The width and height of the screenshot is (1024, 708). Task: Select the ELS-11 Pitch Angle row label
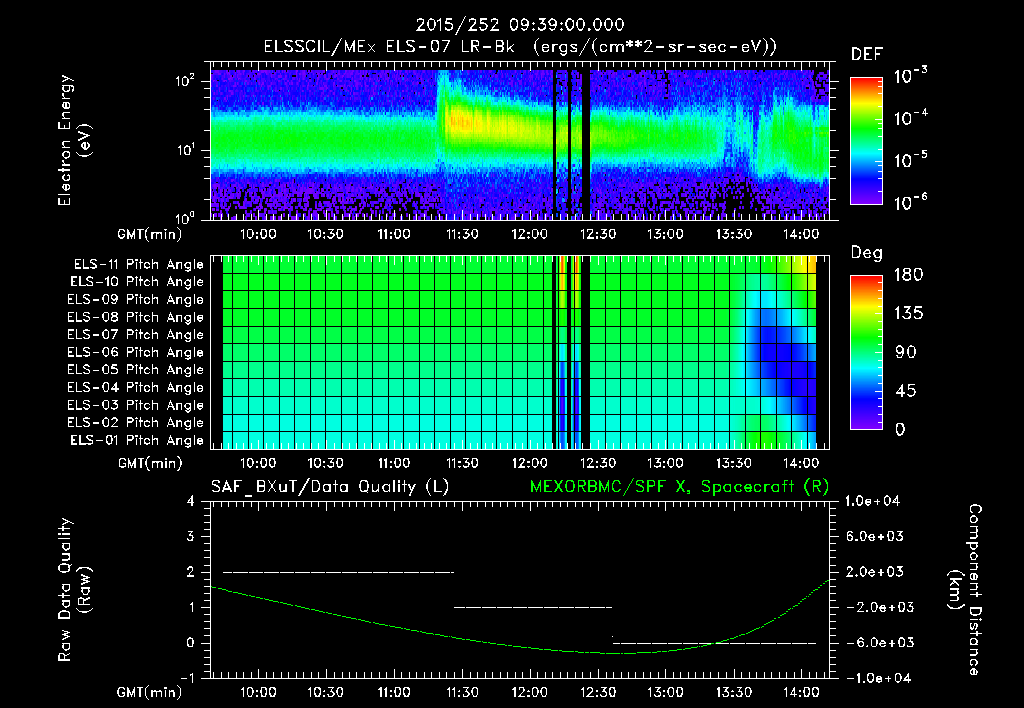point(138,265)
